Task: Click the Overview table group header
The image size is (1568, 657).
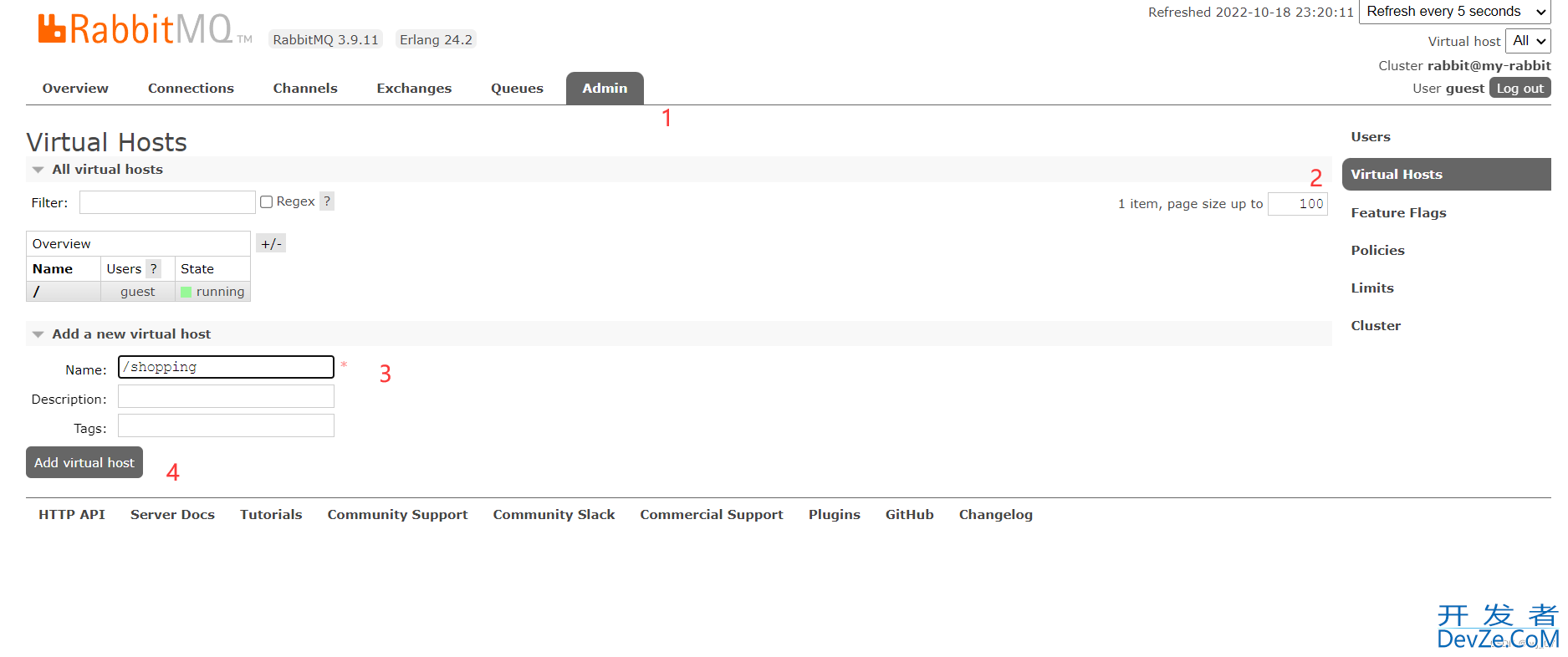Action: 138,243
